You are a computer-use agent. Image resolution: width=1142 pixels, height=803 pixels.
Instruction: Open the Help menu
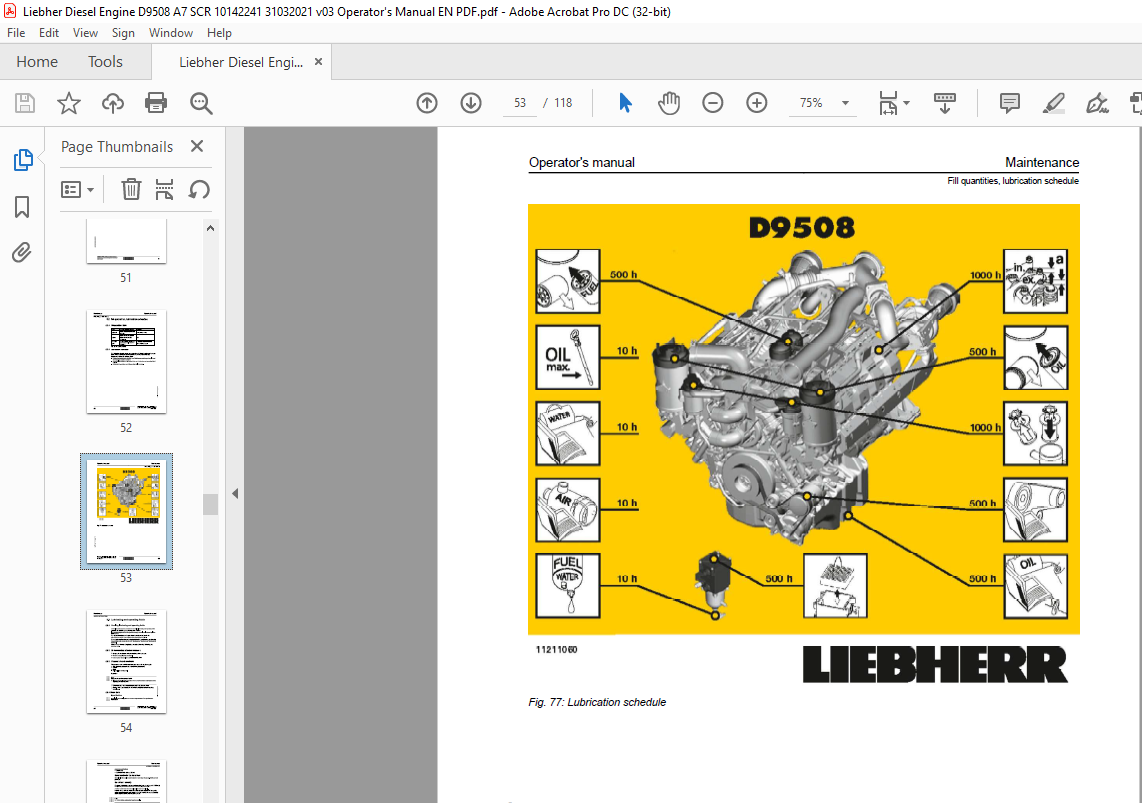219,33
